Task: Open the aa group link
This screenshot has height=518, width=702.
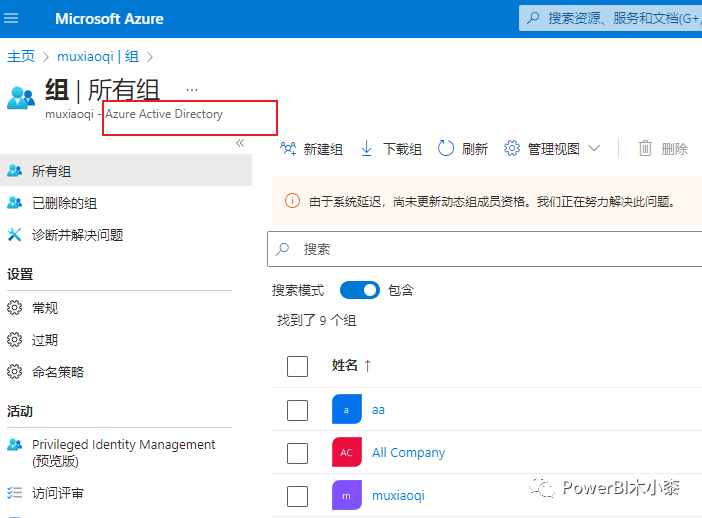Action: click(x=378, y=410)
